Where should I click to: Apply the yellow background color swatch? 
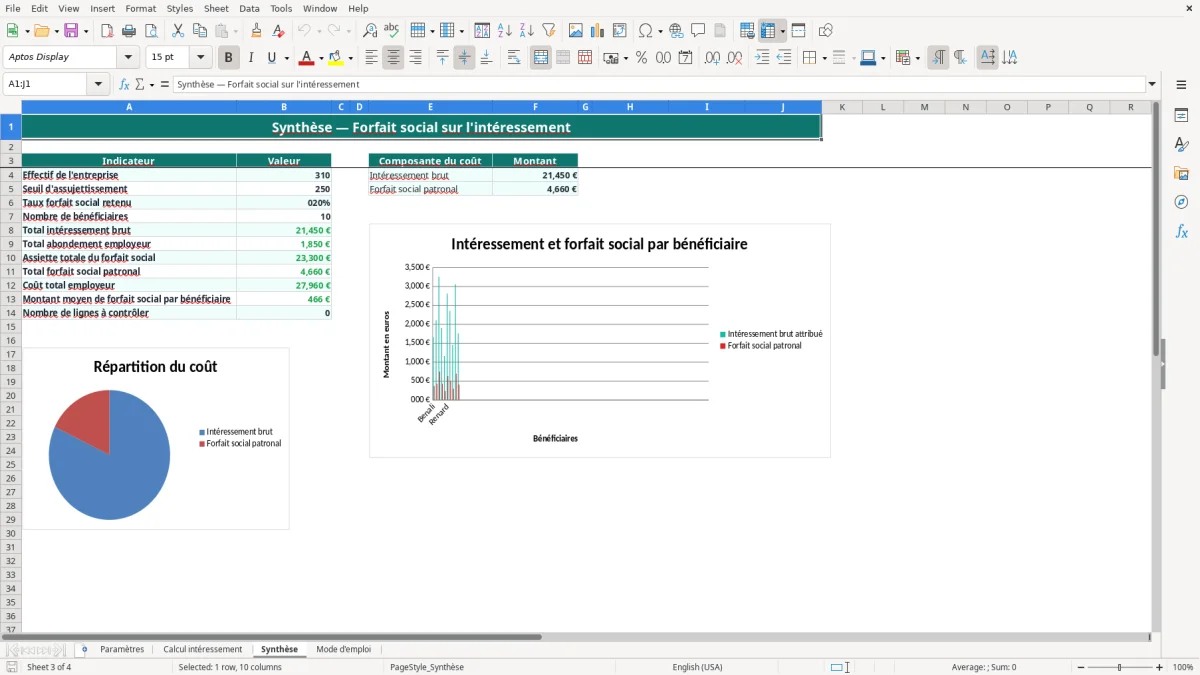coord(337,58)
